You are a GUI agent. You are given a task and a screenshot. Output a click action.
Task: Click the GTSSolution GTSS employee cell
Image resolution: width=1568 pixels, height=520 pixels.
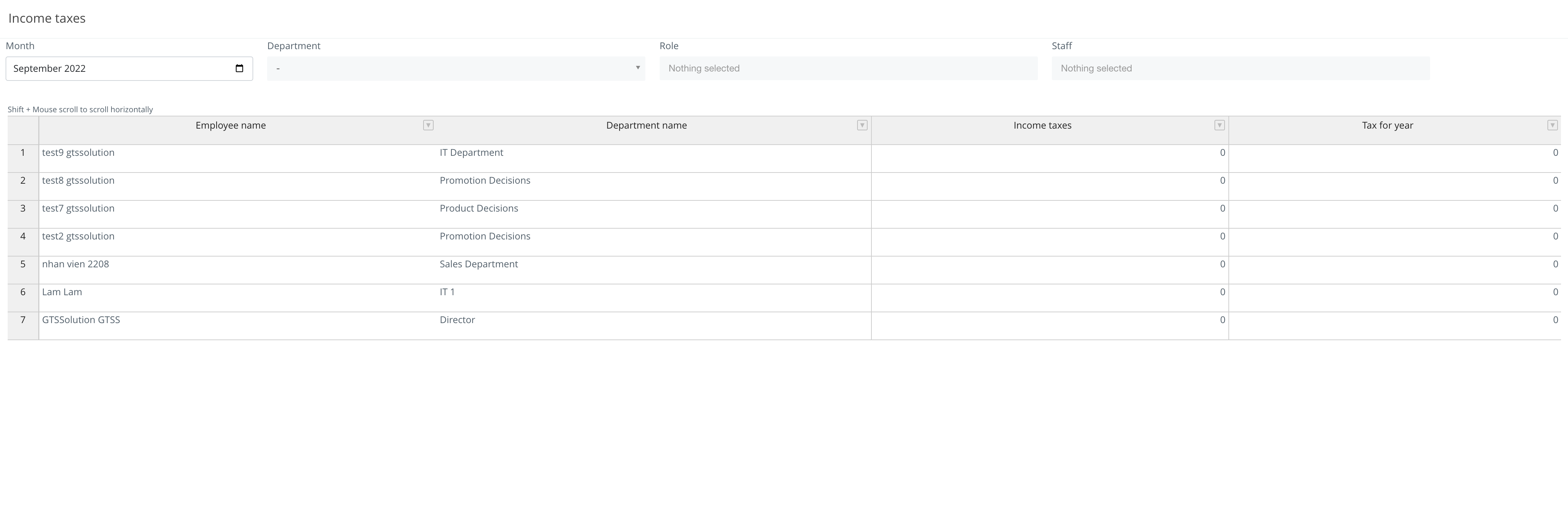coord(81,320)
